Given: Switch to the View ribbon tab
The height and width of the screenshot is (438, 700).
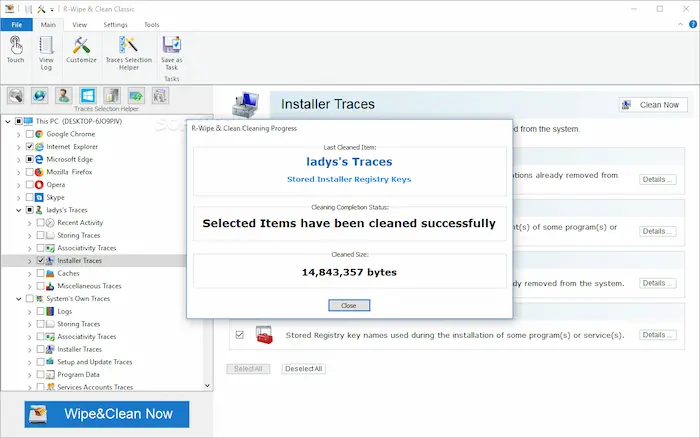Looking at the screenshot, I should (79, 25).
